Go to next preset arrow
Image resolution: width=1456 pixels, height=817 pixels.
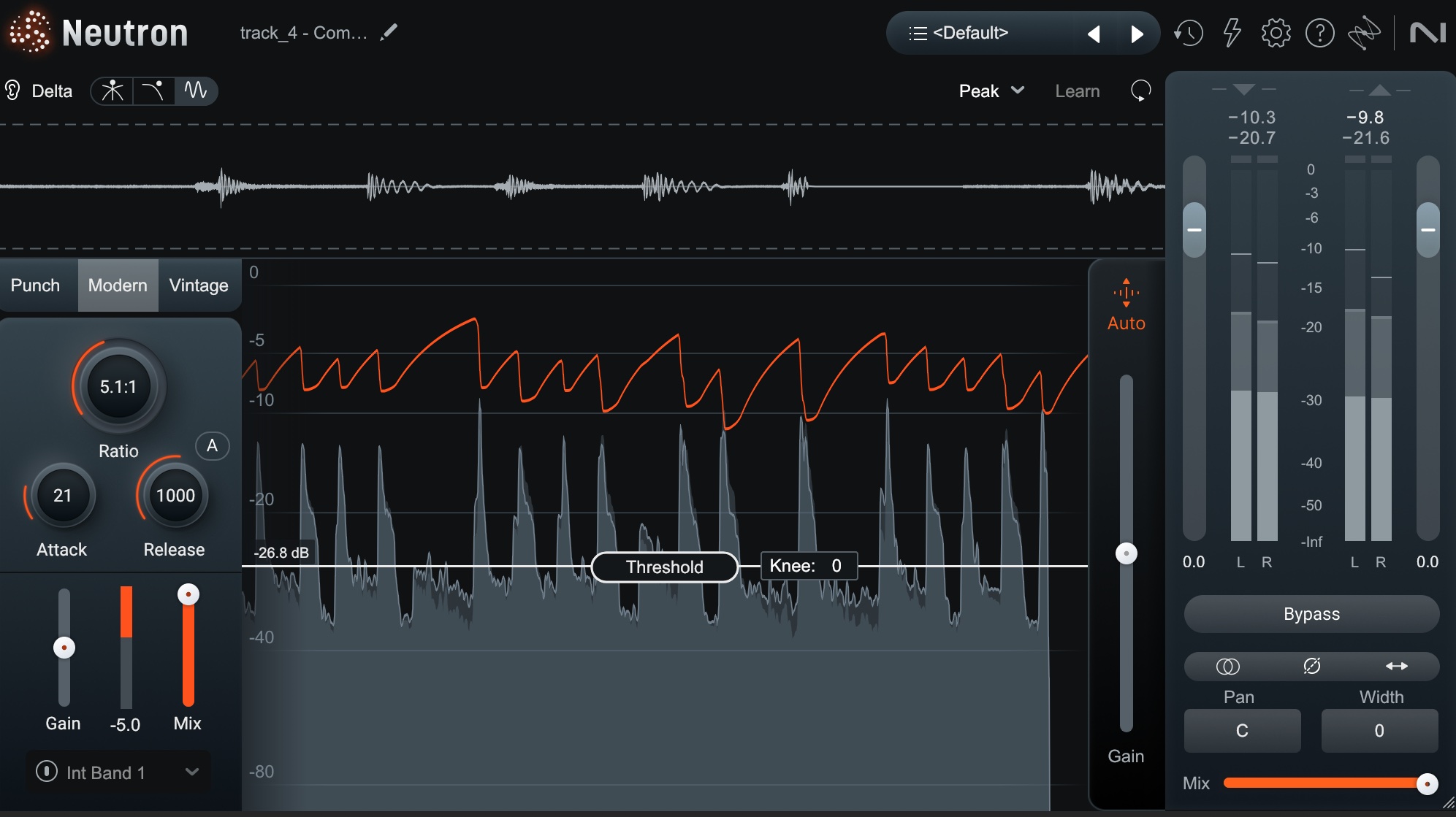(1137, 34)
